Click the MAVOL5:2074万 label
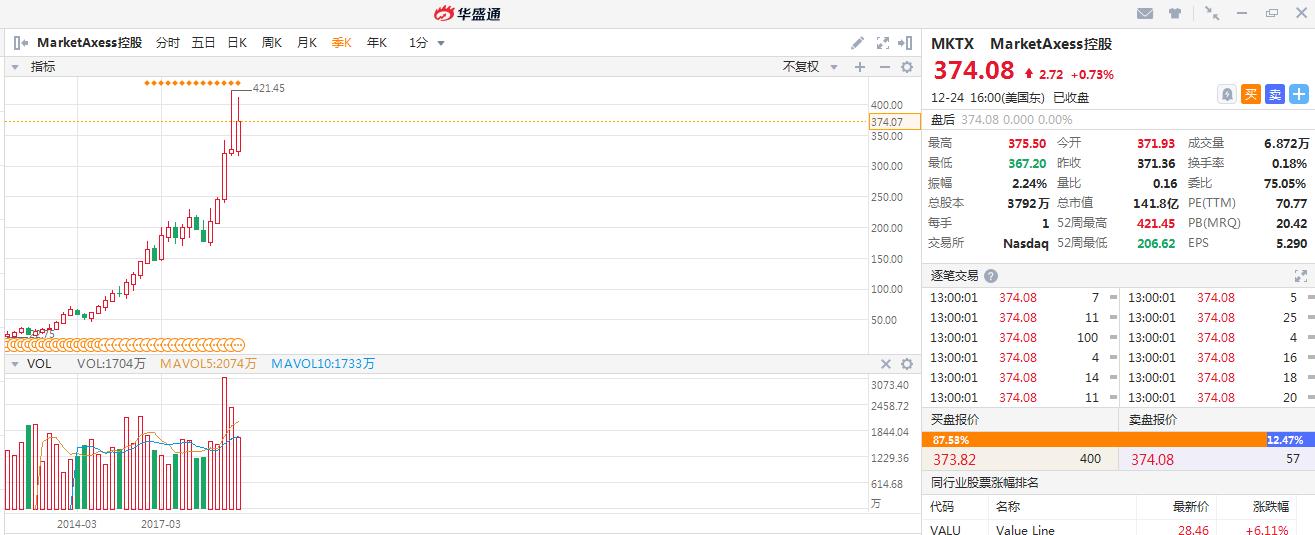This screenshot has height=535, width=1315. (x=209, y=364)
